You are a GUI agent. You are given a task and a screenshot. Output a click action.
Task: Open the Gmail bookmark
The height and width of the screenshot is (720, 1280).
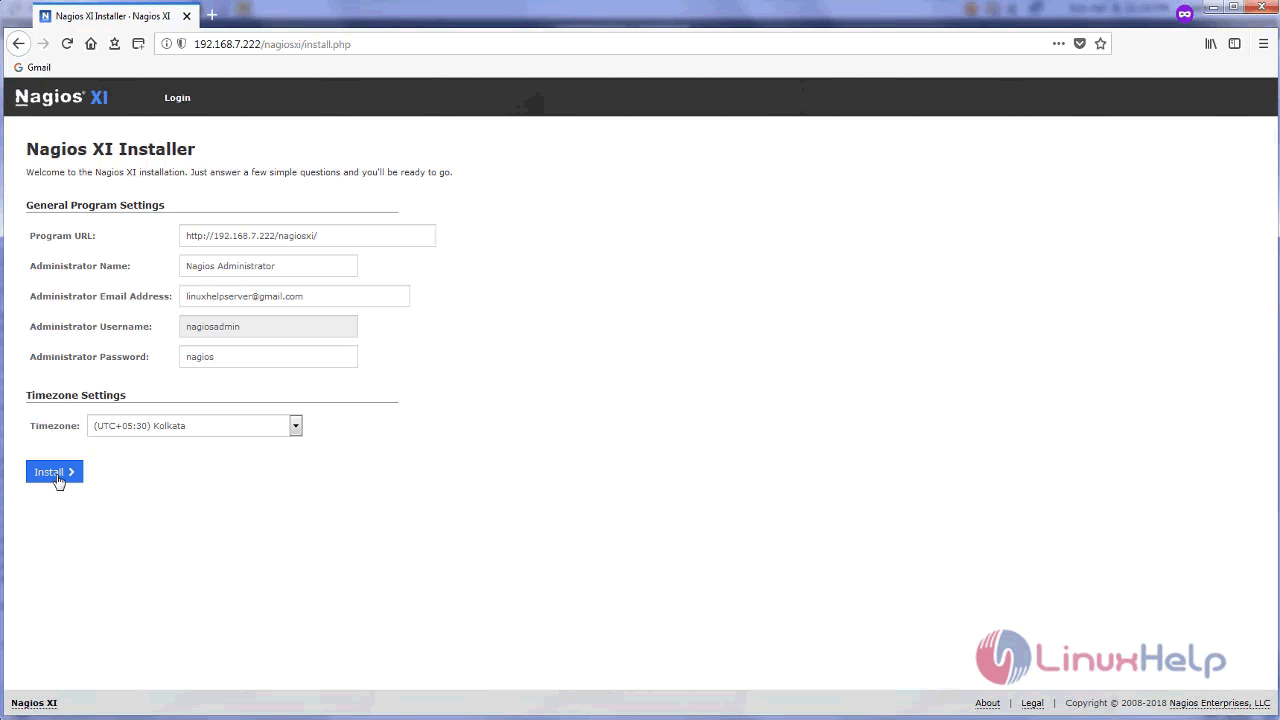(x=32, y=67)
